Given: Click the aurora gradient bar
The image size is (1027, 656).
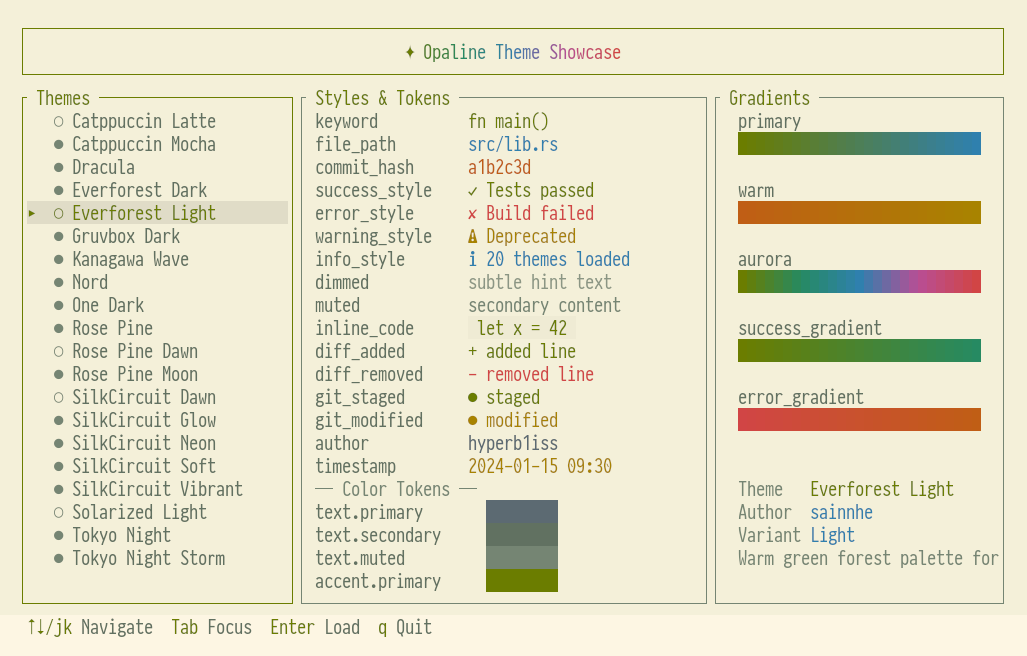Looking at the screenshot, I should pos(859,282).
